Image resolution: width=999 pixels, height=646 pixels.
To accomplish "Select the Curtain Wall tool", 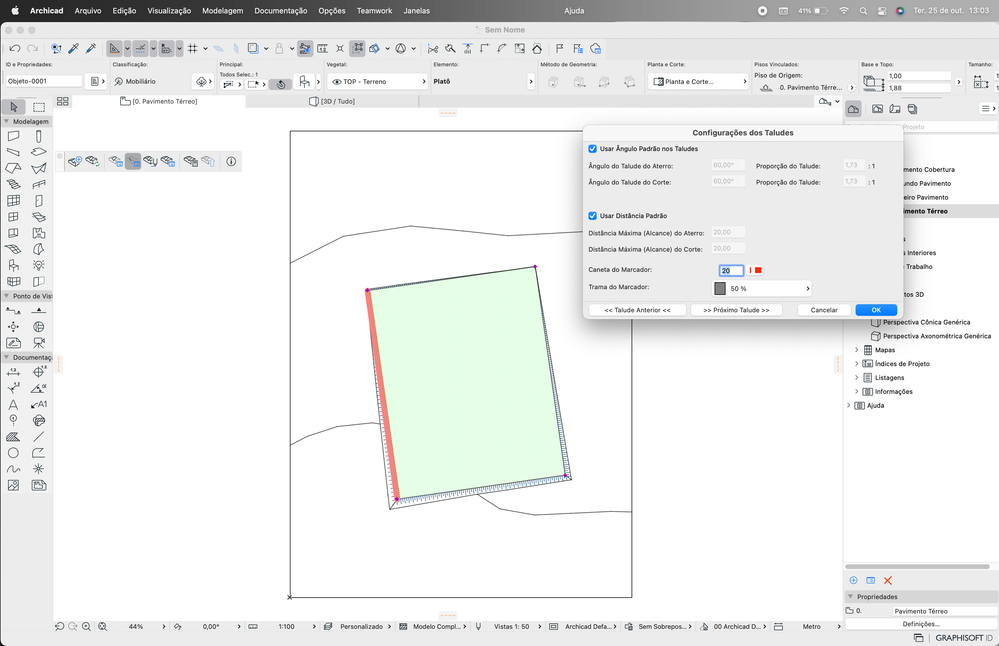I will coord(13,201).
